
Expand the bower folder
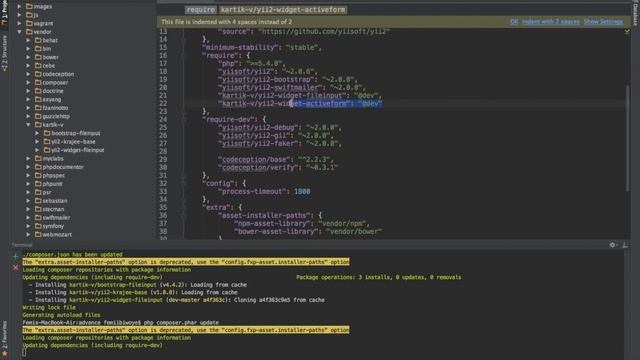[28, 57]
